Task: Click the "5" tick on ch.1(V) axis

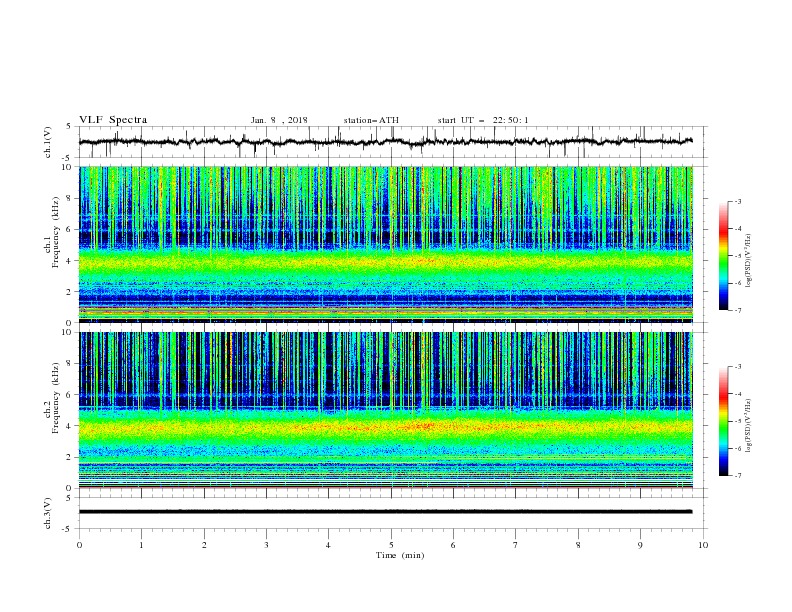Action: pos(70,127)
